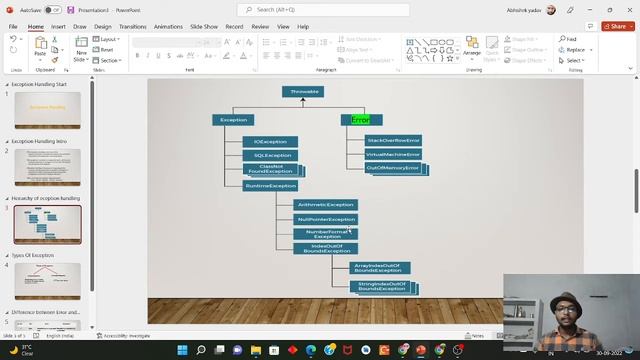Select the Triangle shape in shapes gallery
The width and height of the screenshot is (640, 360).
click(x=410, y=51)
